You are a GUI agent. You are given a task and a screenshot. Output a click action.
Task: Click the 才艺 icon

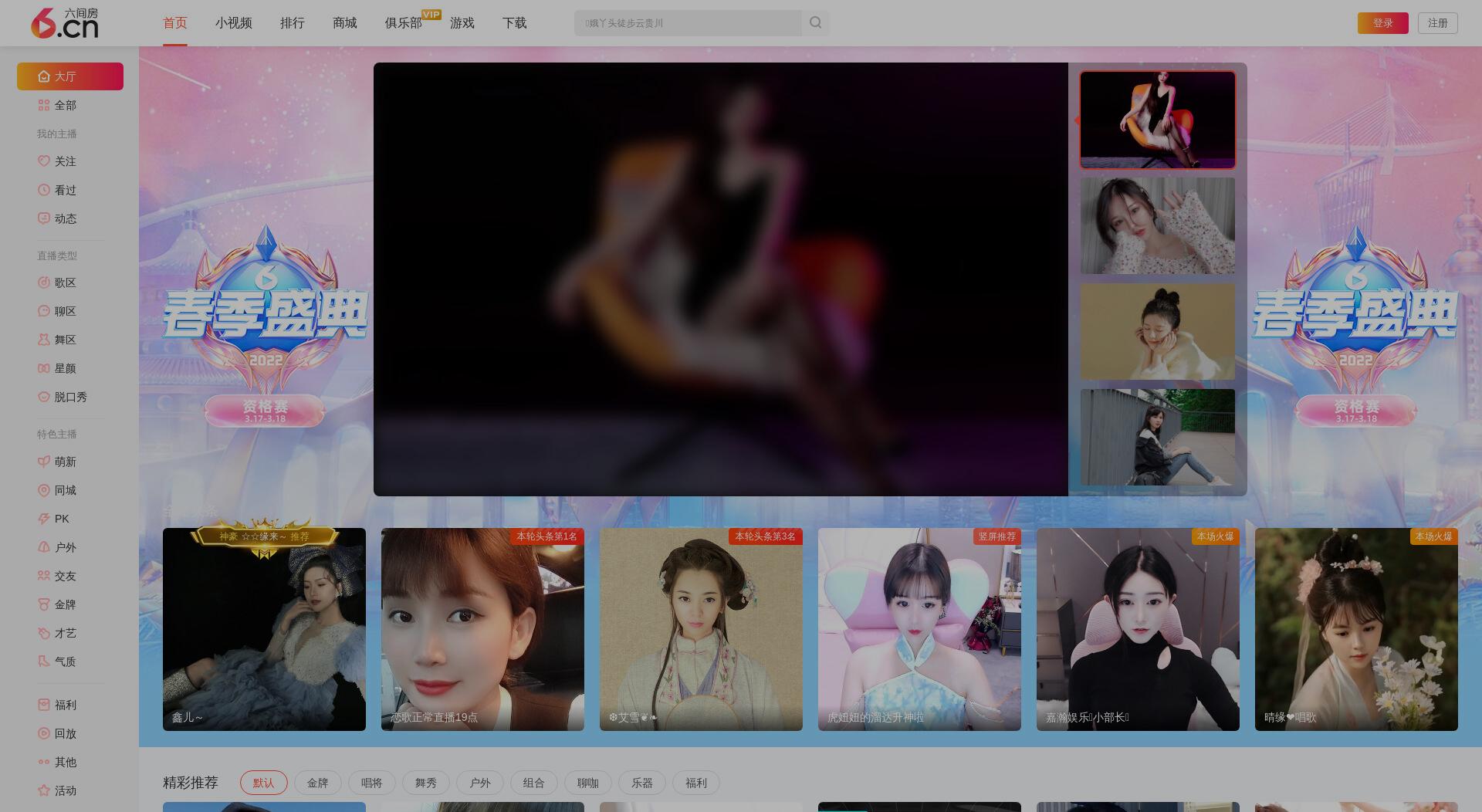point(44,633)
